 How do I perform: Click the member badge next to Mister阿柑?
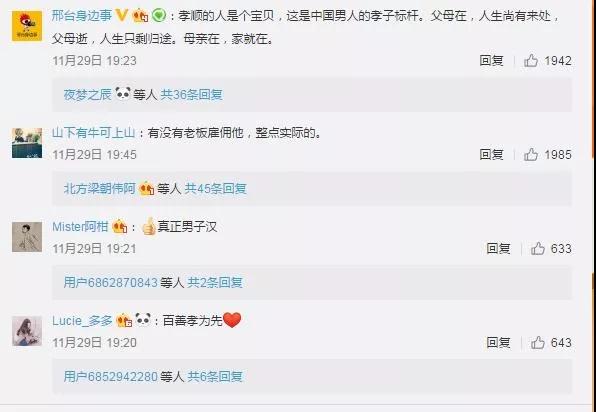point(119,226)
